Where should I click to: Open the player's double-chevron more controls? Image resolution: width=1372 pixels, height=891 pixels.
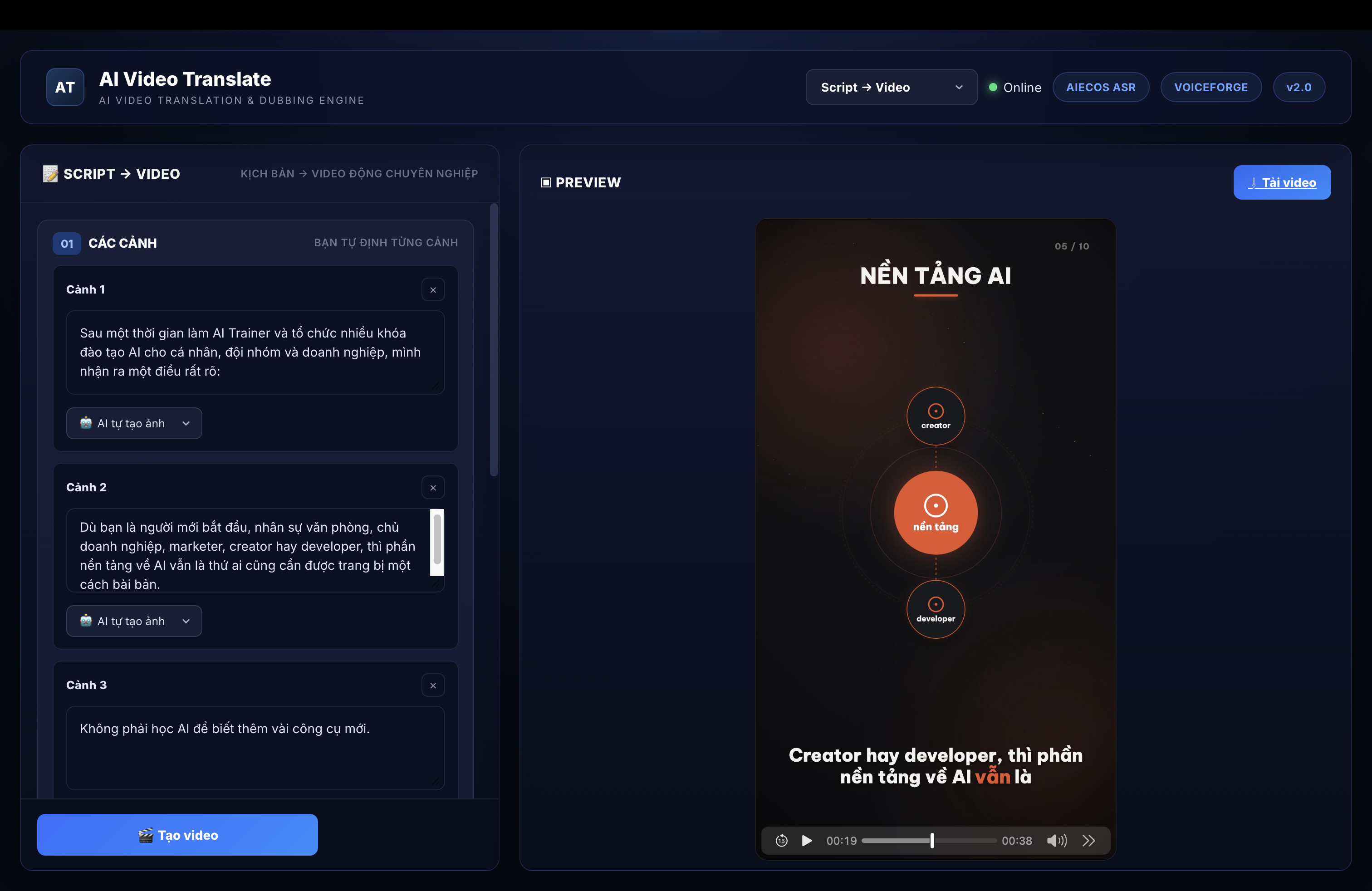[x=1088, y=841]
